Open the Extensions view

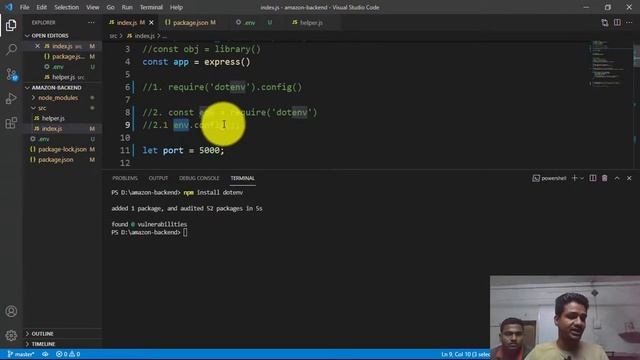(11, 123)
